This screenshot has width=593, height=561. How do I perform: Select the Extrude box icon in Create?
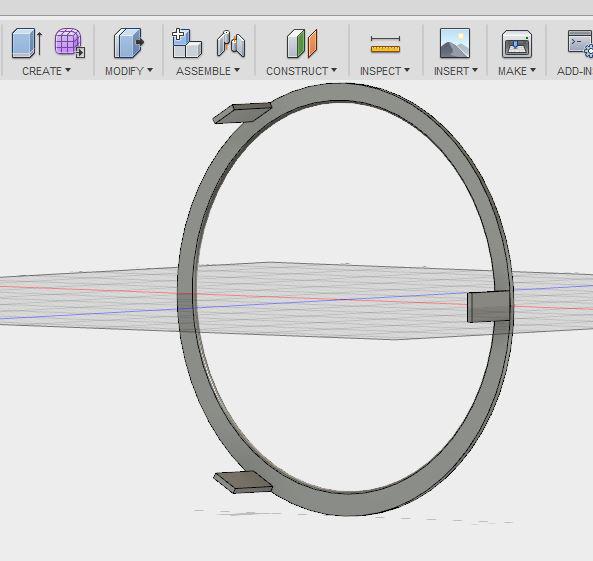27,43
